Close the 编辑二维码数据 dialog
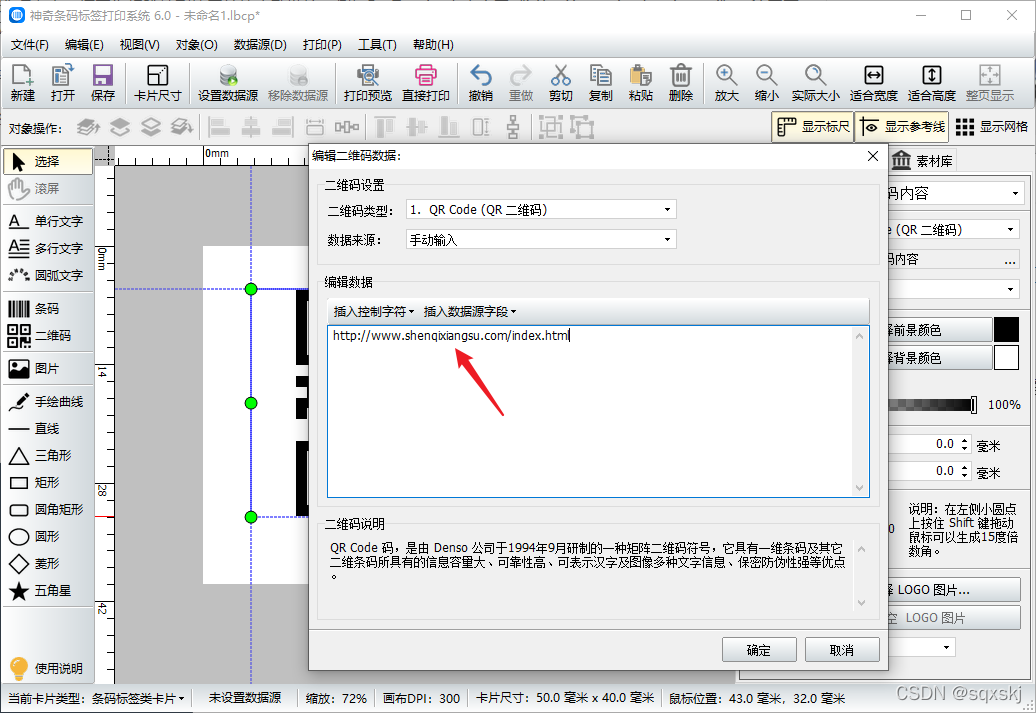Screen dimensions: 1036x713 coord(872,156)
